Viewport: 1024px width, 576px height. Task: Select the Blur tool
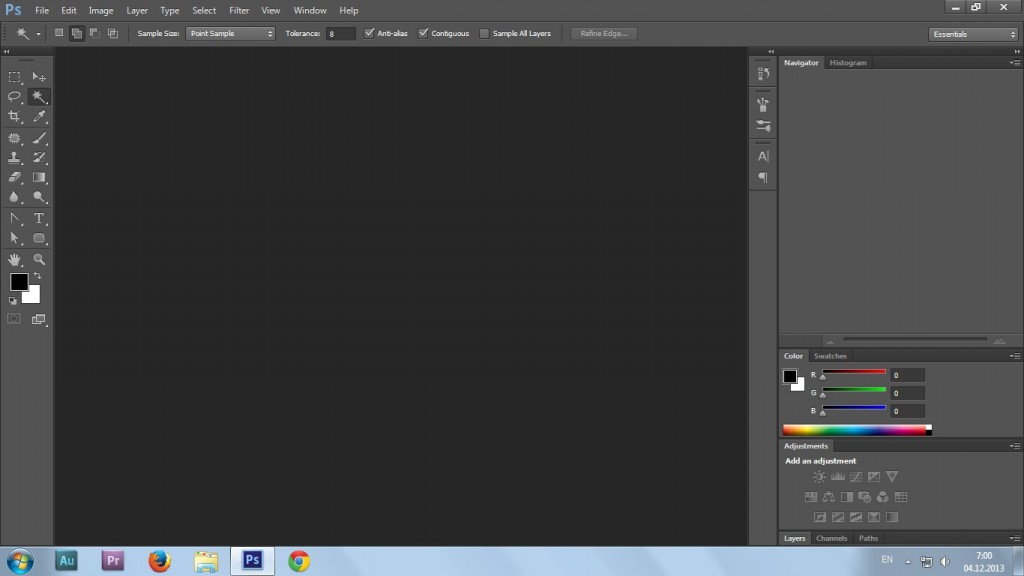click(14, 197)
